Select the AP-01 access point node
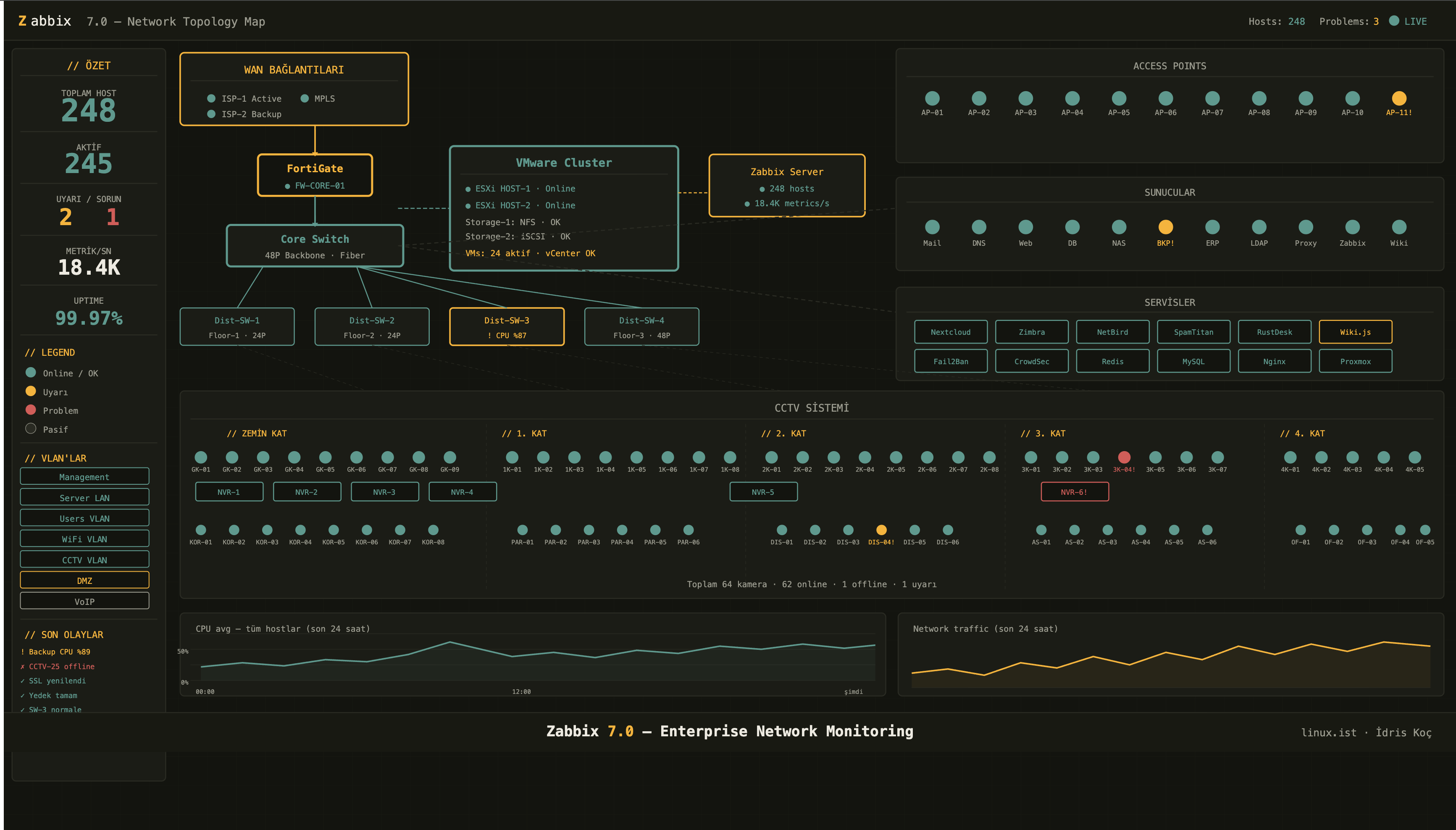 pos(932,99)
